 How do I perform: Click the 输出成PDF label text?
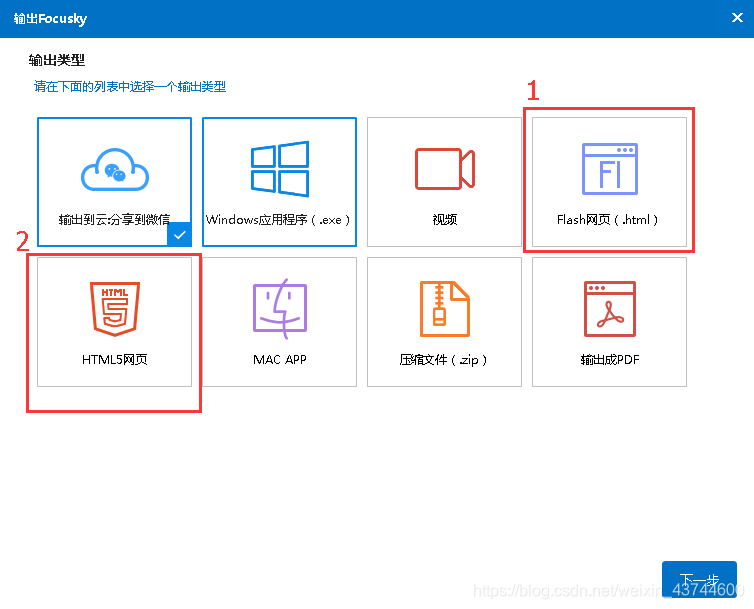[x=610, y=359]
